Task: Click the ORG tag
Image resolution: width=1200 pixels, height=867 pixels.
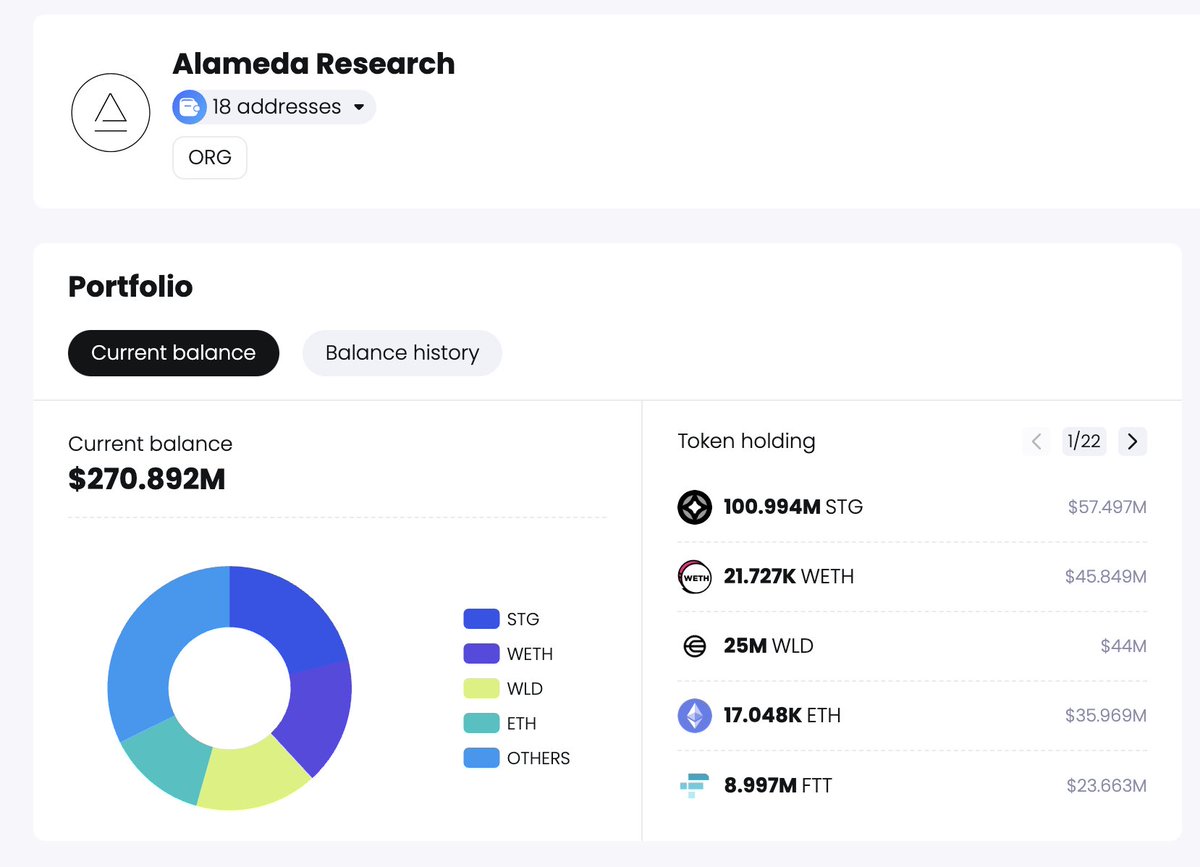Action: point(209,157)
